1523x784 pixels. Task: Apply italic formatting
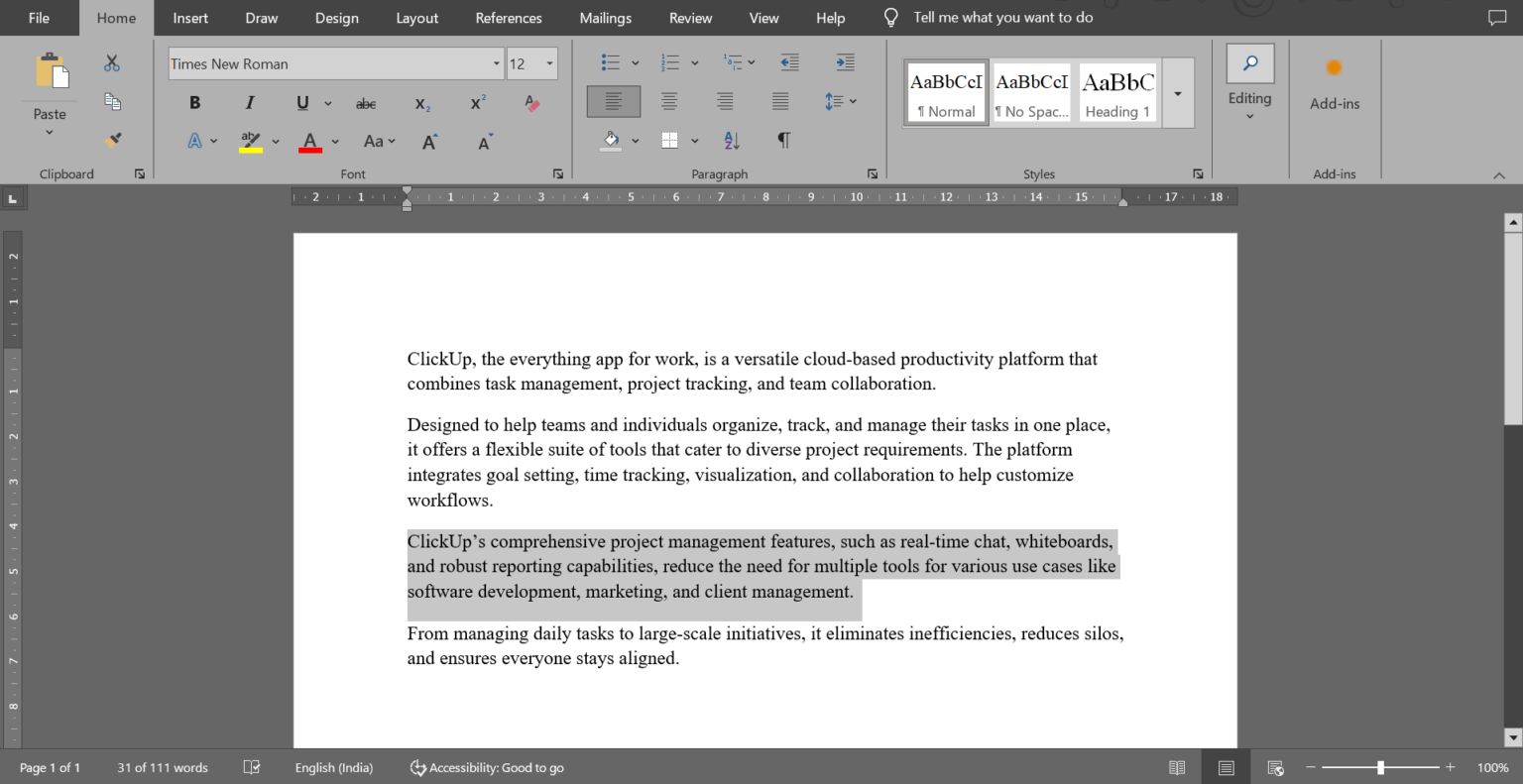(250, 102)
